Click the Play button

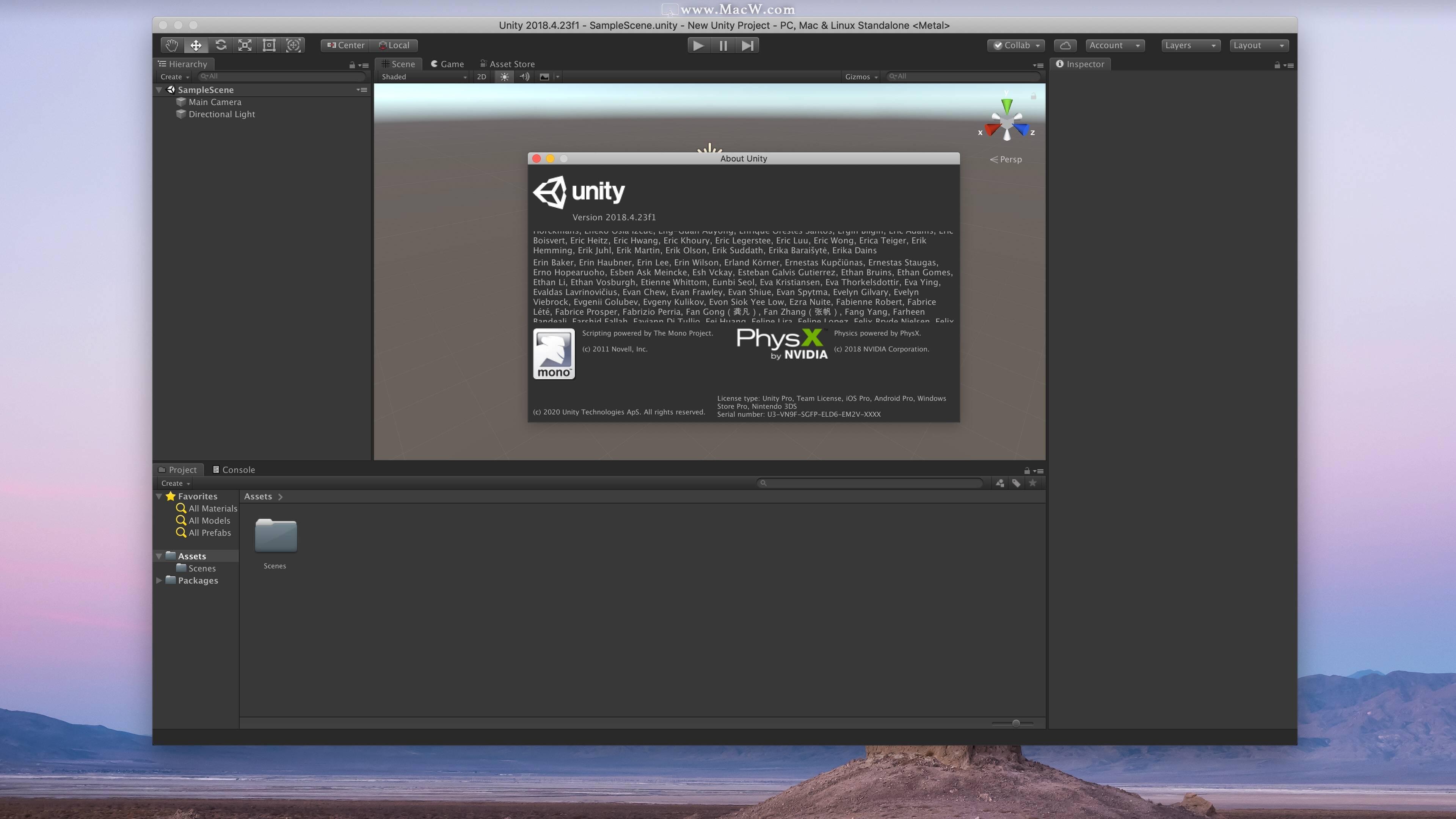(698, 45)
